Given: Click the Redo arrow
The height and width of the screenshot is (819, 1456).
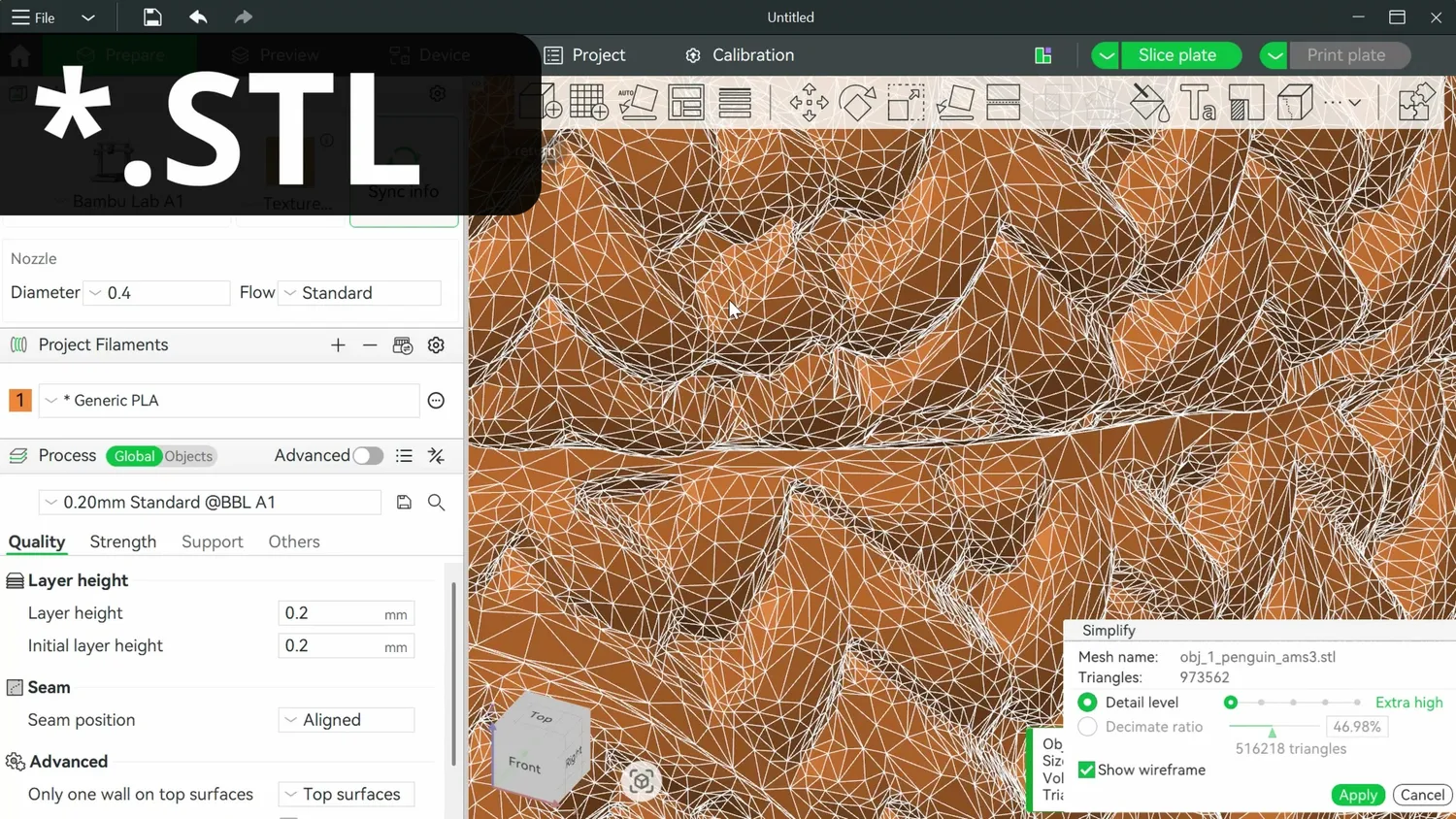Looking at the screenshot, I should click(244, 17).
